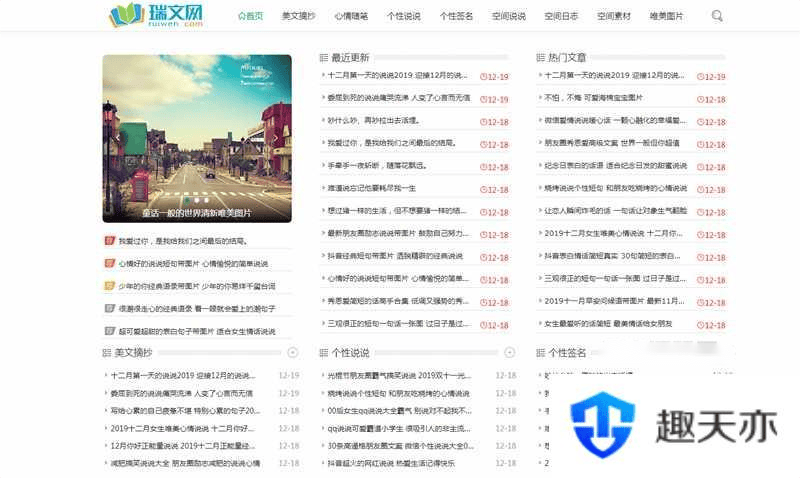The image size is (800, 478).
Task: Open 空间日志 in the top navigation
Action: pyautogui.click(x=561, y=16)
